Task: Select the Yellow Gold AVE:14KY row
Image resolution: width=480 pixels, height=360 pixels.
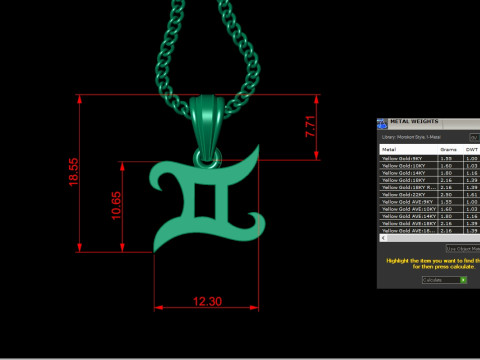Action: (x=430, y=216)
